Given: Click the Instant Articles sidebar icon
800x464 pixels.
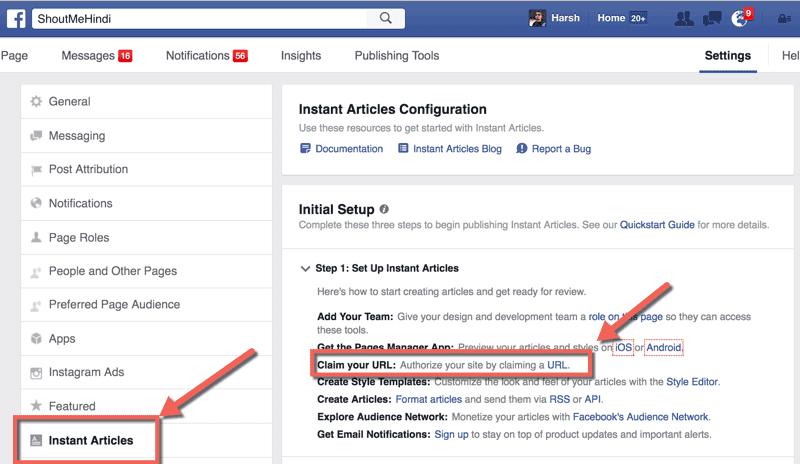Looking at the screenshot, I should 36,440.
